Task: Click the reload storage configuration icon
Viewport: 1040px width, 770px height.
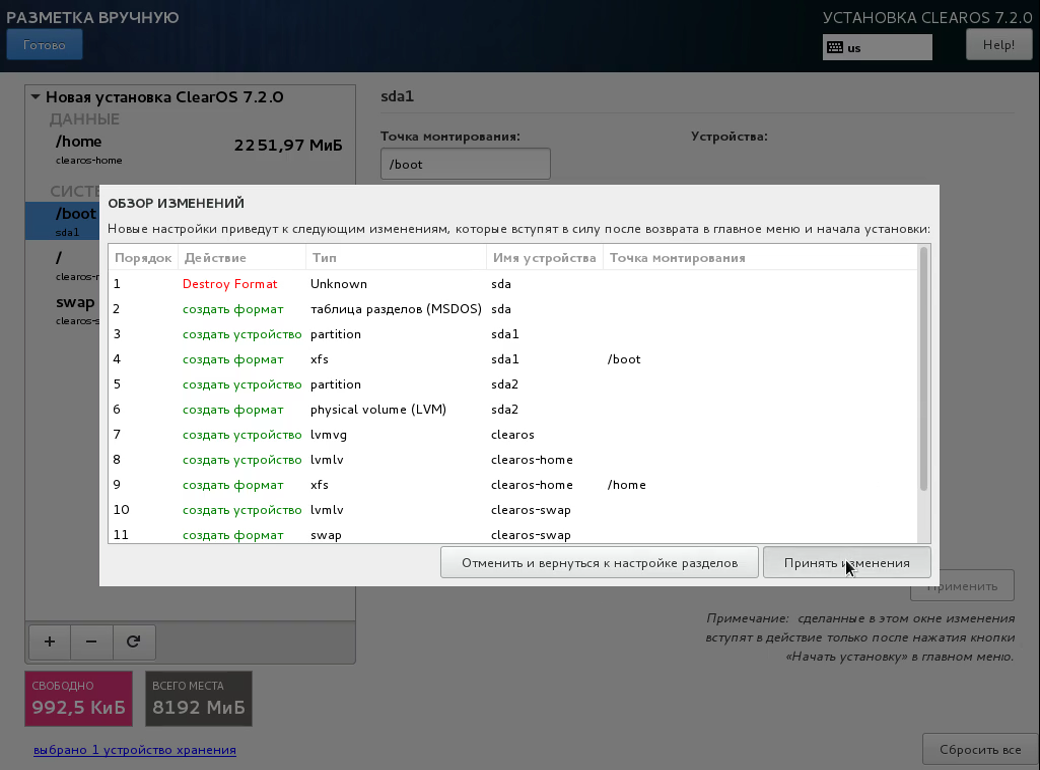Action: [133, 641]
